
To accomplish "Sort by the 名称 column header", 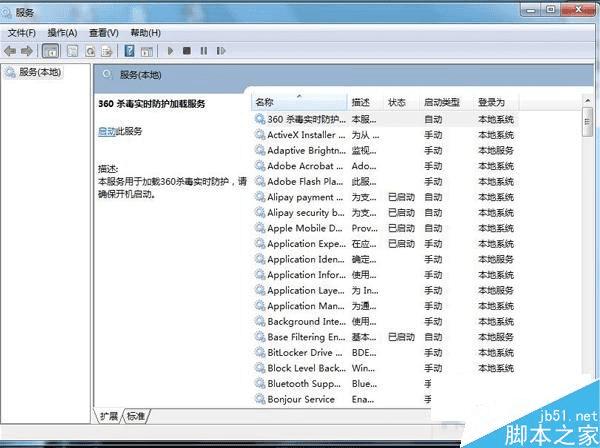I will click(299, 102).
